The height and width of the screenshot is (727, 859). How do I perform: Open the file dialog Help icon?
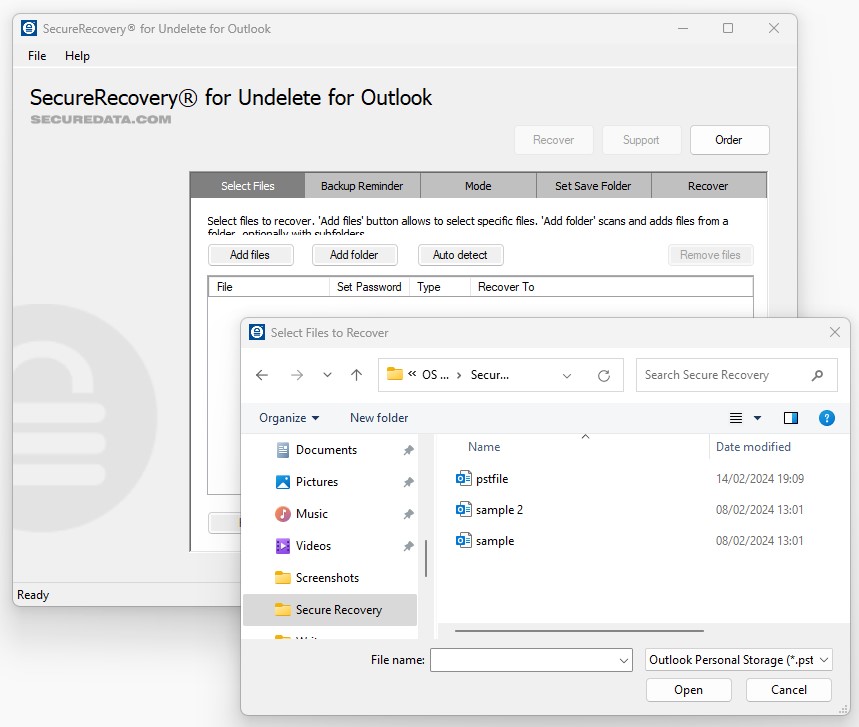coord(826,418)
